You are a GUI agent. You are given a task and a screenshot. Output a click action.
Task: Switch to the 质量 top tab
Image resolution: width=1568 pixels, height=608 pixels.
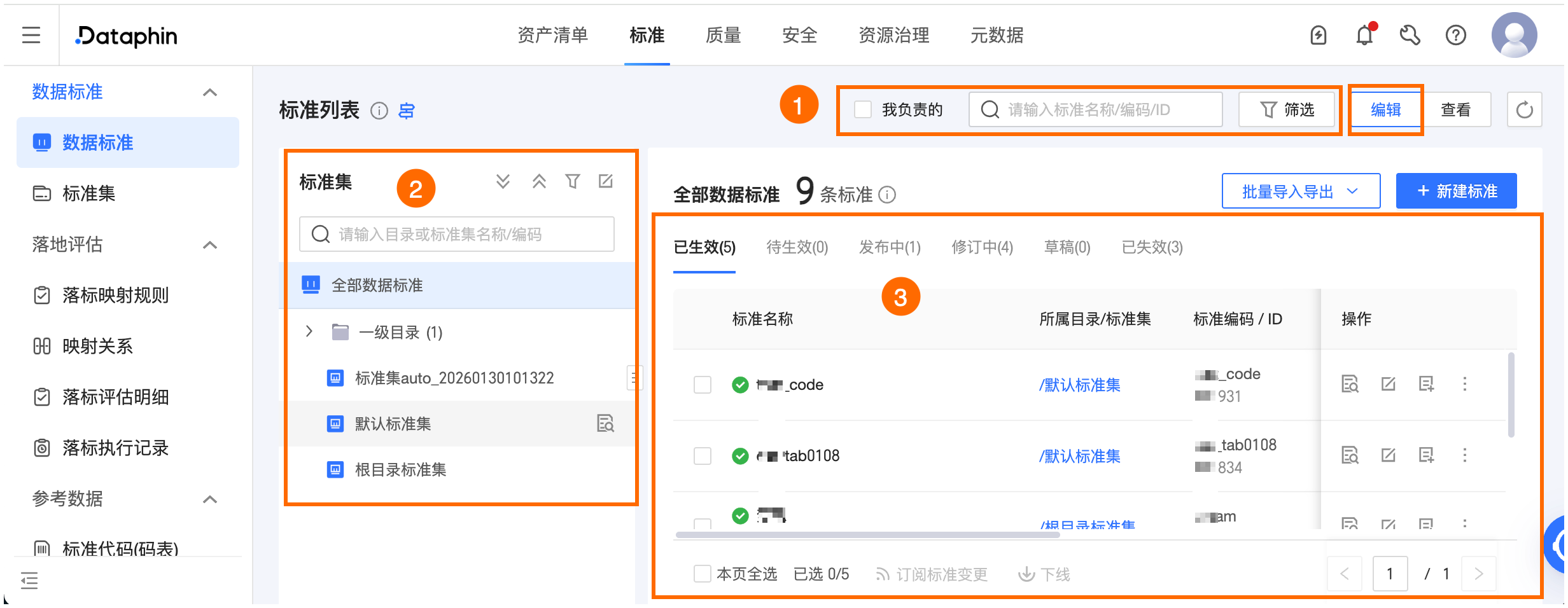tap(723, 35)
